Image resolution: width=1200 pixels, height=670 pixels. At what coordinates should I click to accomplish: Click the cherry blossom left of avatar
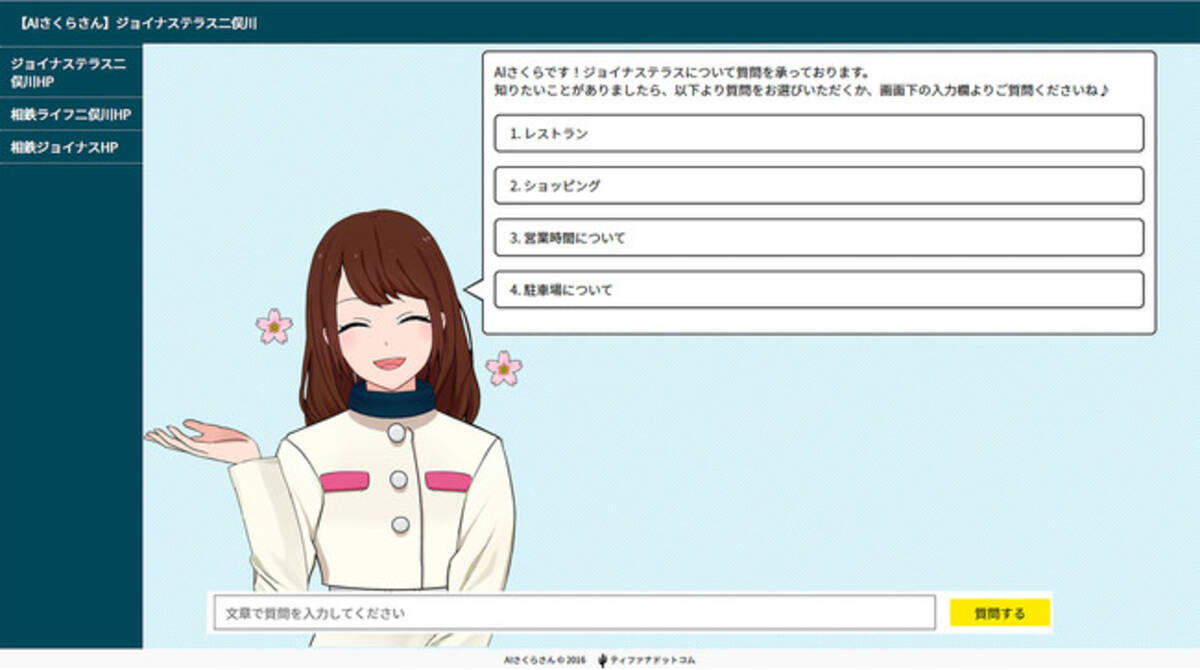(x=274, y=326)
